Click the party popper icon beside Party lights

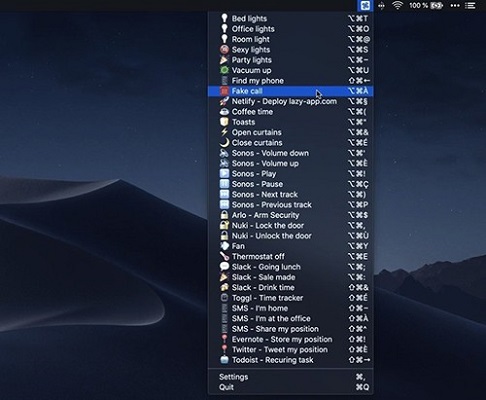(224, 60)
